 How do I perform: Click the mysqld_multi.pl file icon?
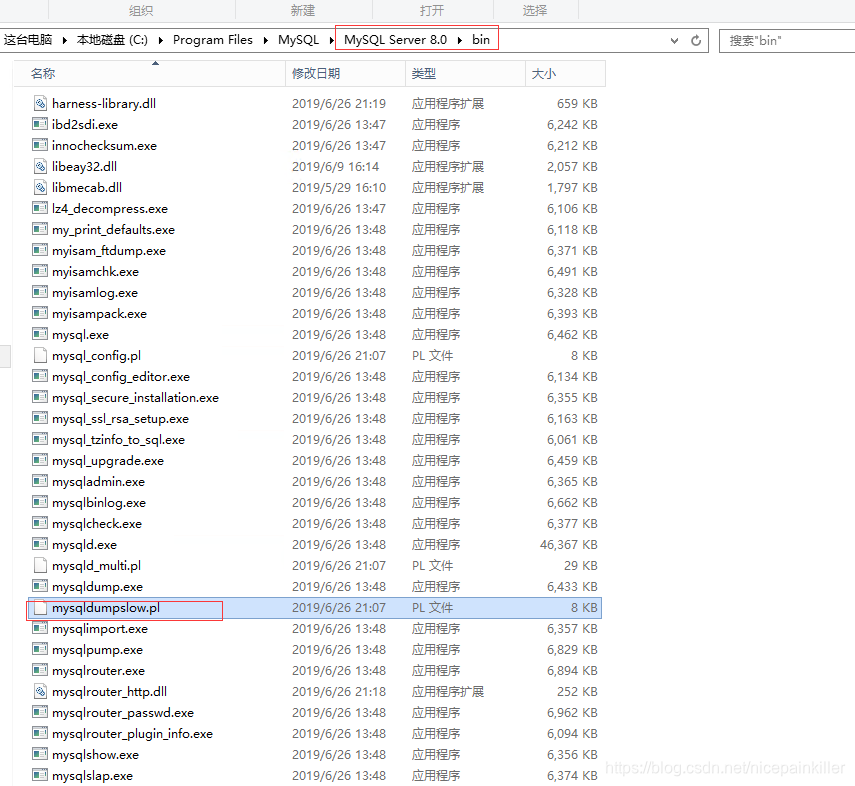(x=40, y=565)
